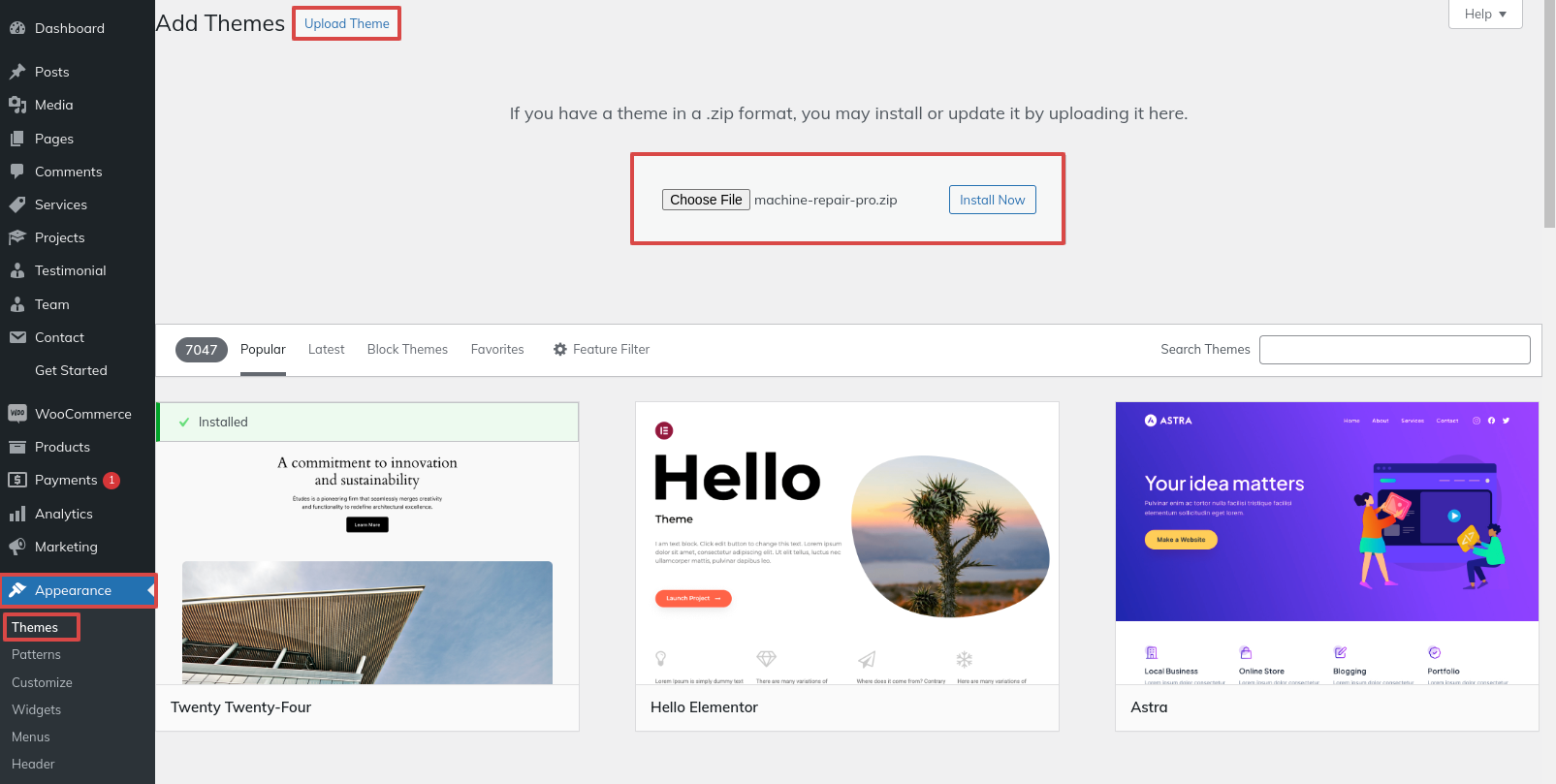Click inside the Search Themes field
This screenshot has width=1556, height=784.
tap(1394, 350)
